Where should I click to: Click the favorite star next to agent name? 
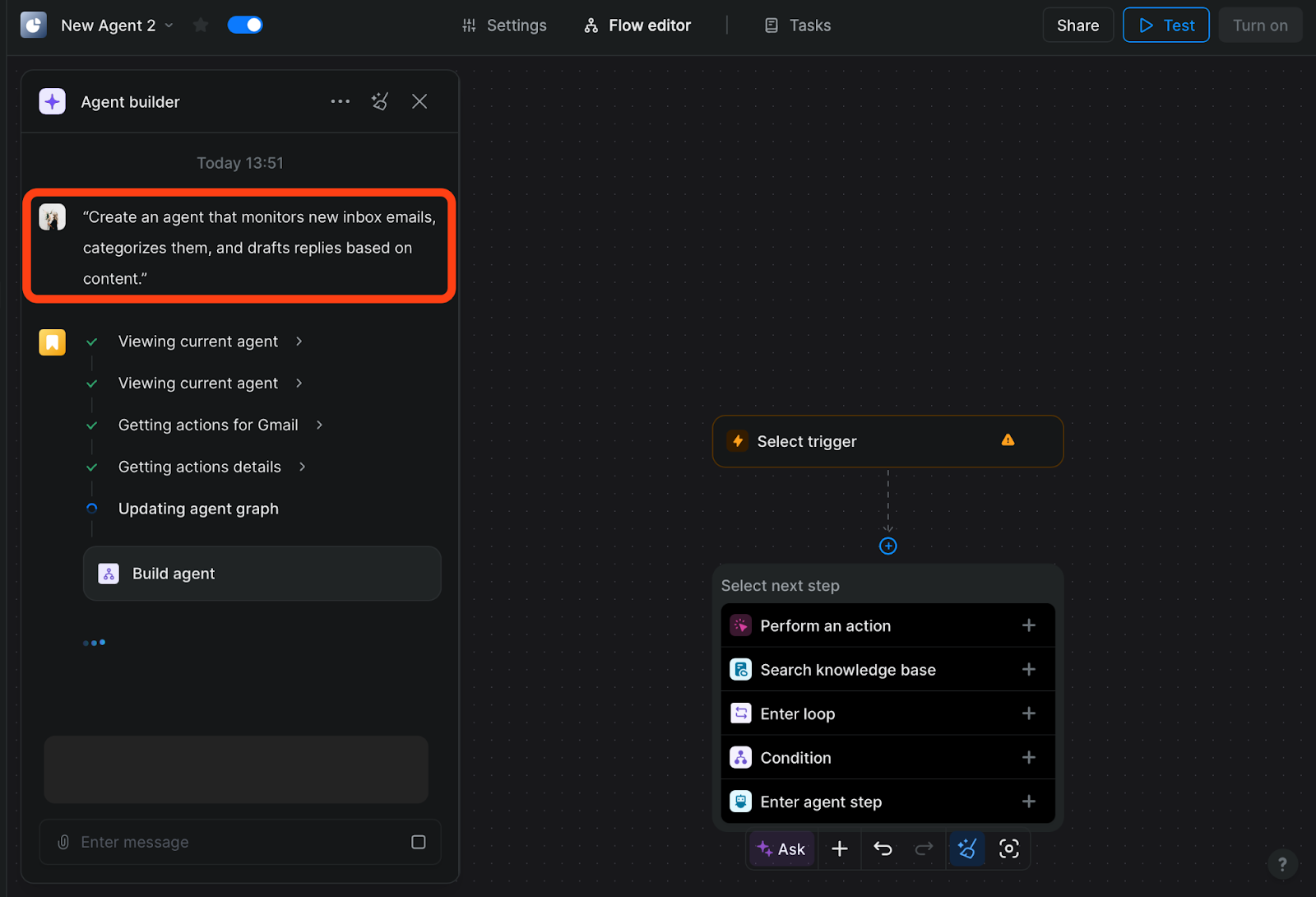(x=200, y=26)
